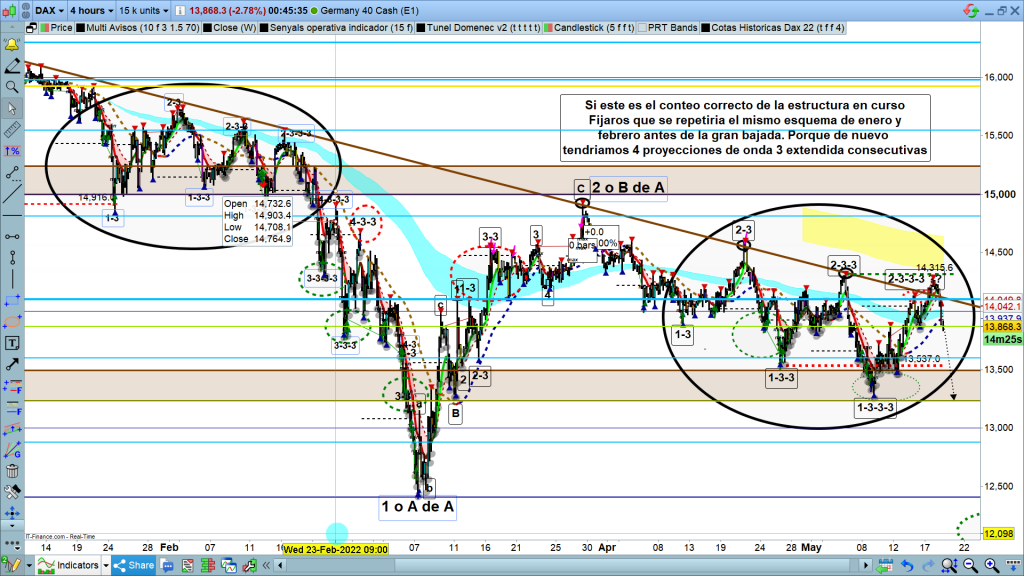The width and height of the screenshot is (1024, 576).
Task: Toggle the Price indicator color box
Action: [42, 28]
